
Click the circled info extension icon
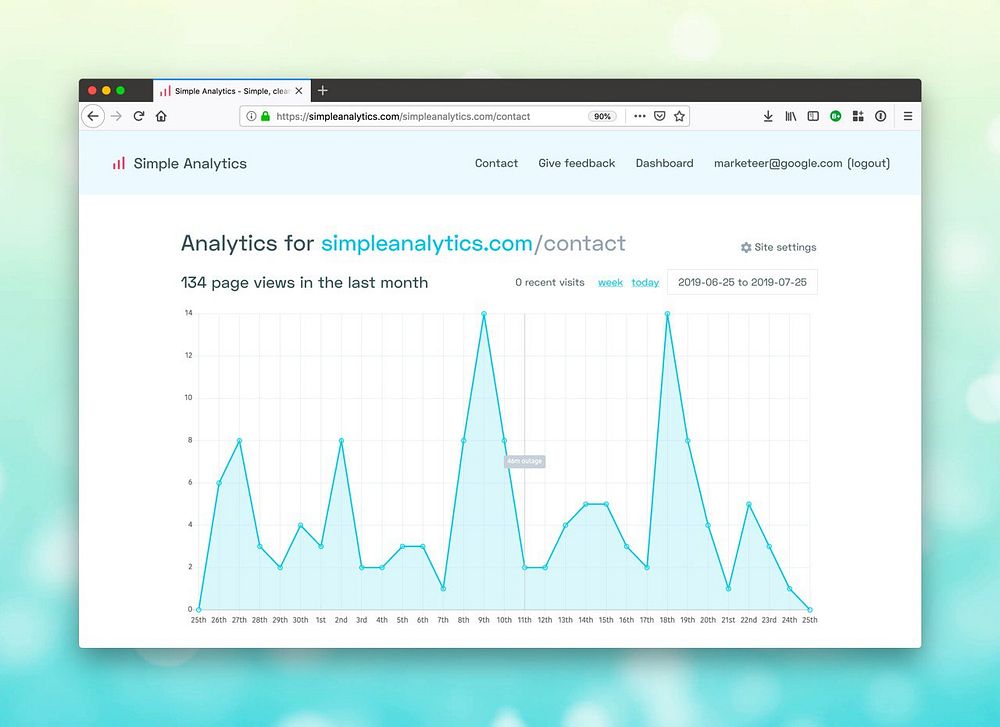(881, 116)
